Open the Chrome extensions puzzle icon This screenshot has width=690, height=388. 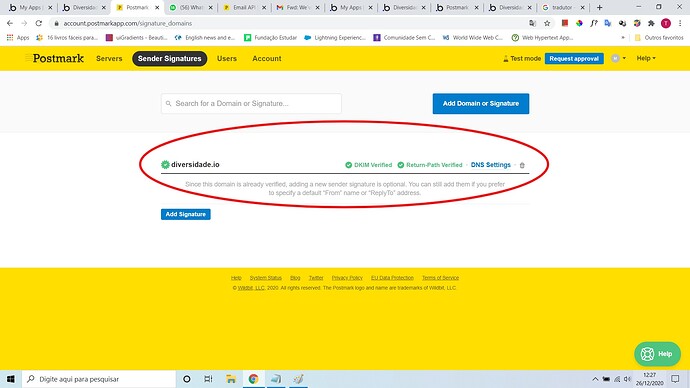click(x=651, y=23)
